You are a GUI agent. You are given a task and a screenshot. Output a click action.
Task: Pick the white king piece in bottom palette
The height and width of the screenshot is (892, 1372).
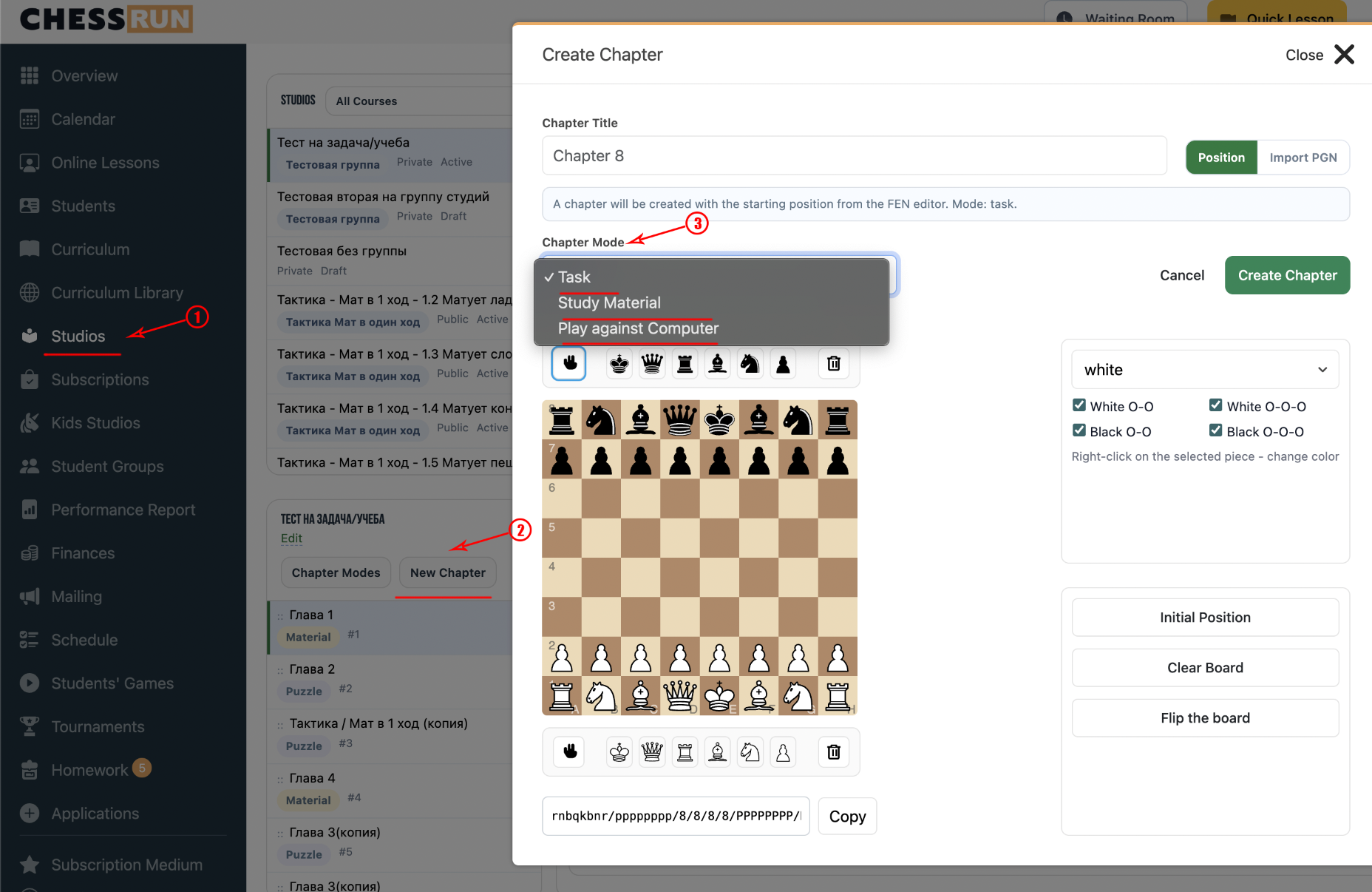tap(619, 752)
